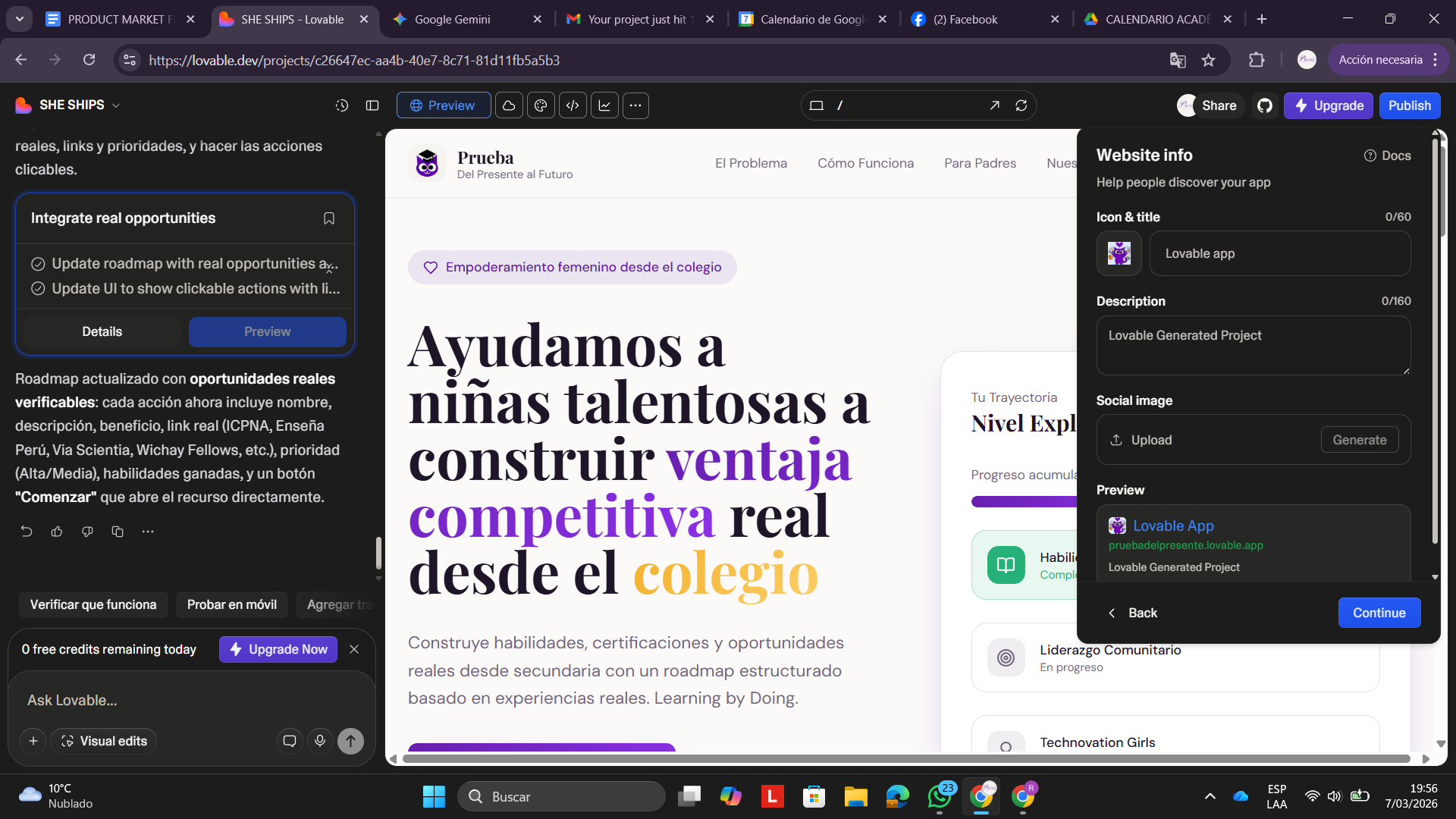Click Generate for the social image
This screenshot has height=819, width=1456.
coord(1359,440)
